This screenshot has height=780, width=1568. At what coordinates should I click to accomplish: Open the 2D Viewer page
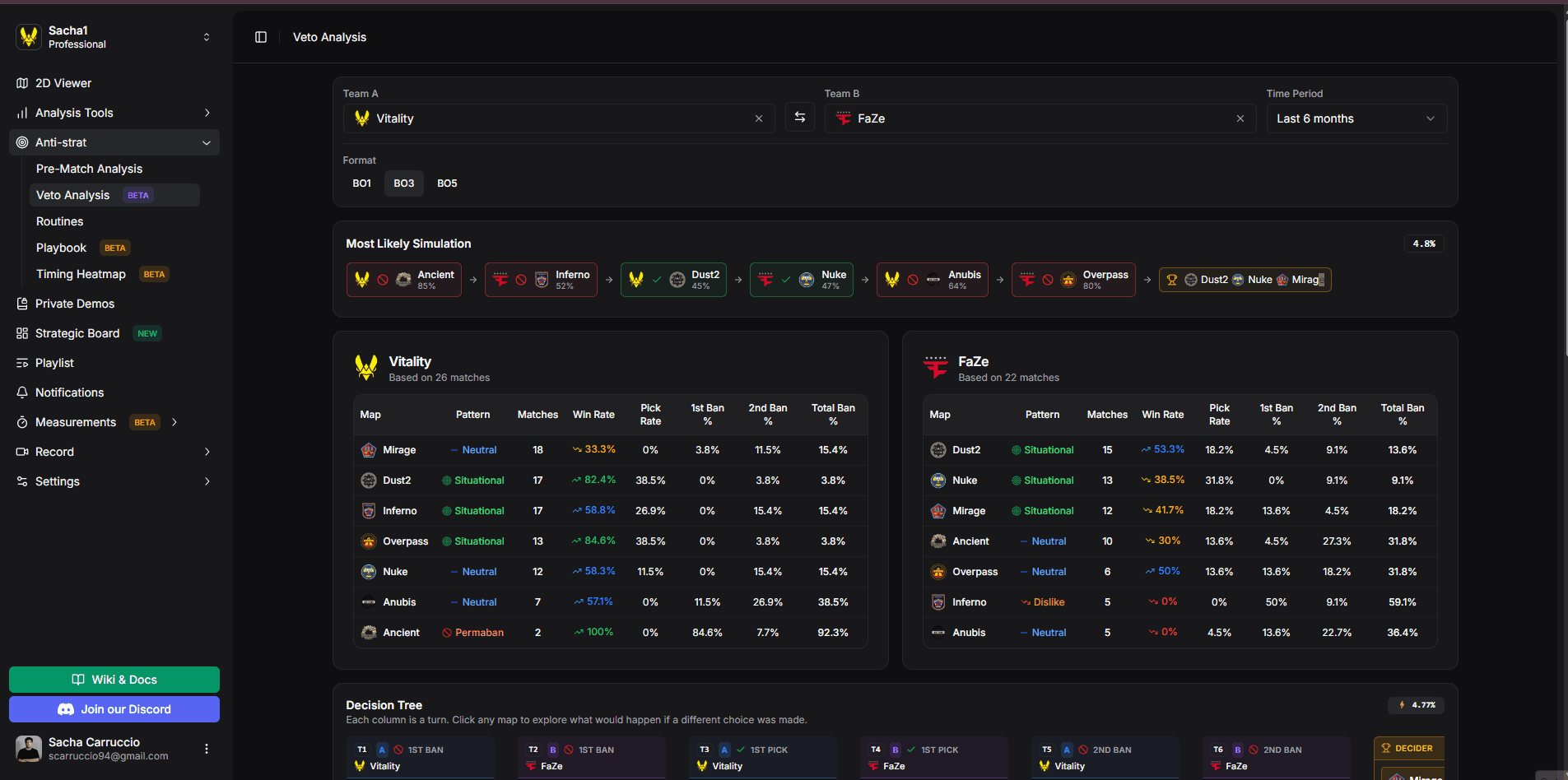pyautogui.click(x=63, y=83)
